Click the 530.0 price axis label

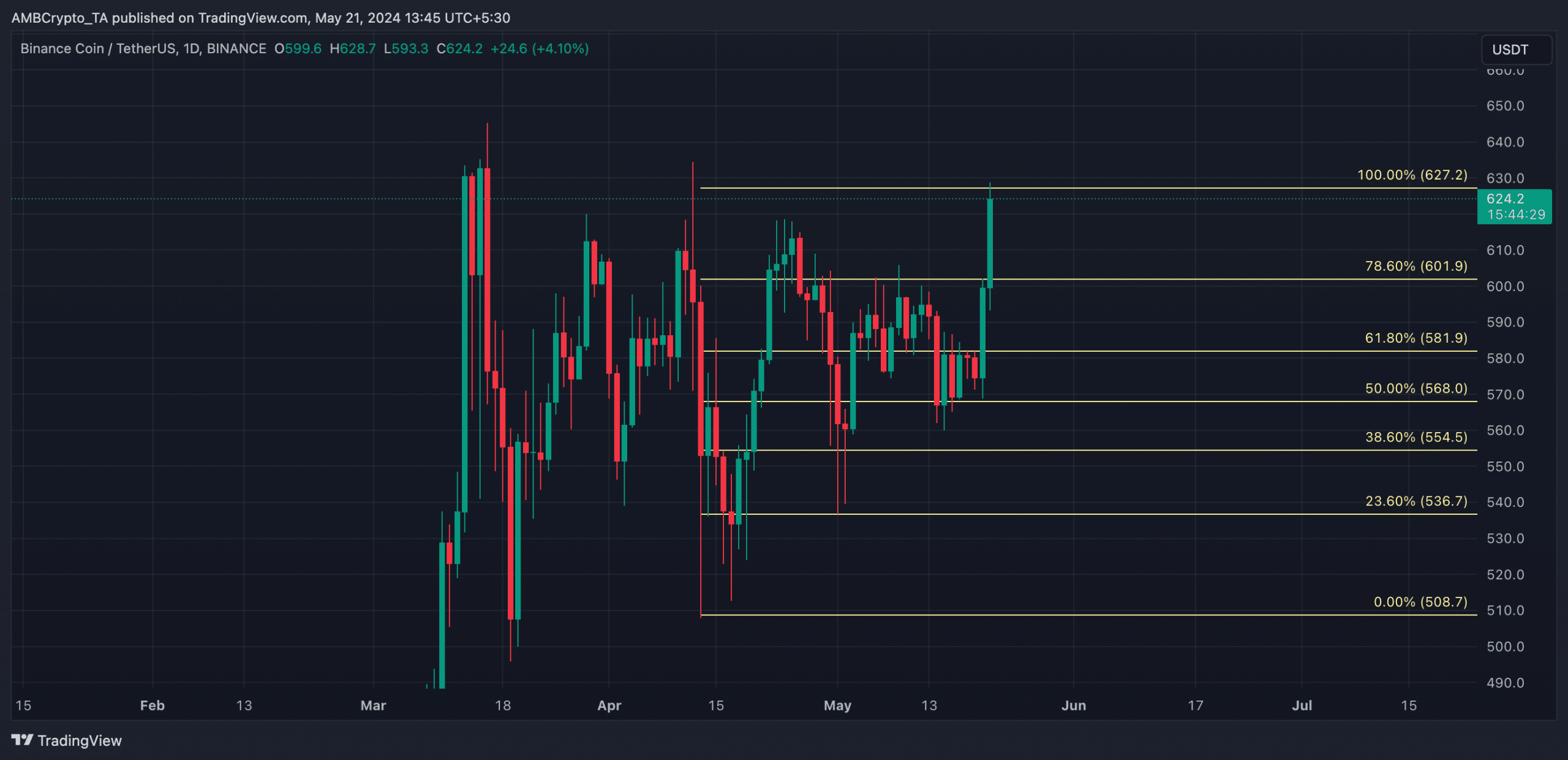(1506, 538)
